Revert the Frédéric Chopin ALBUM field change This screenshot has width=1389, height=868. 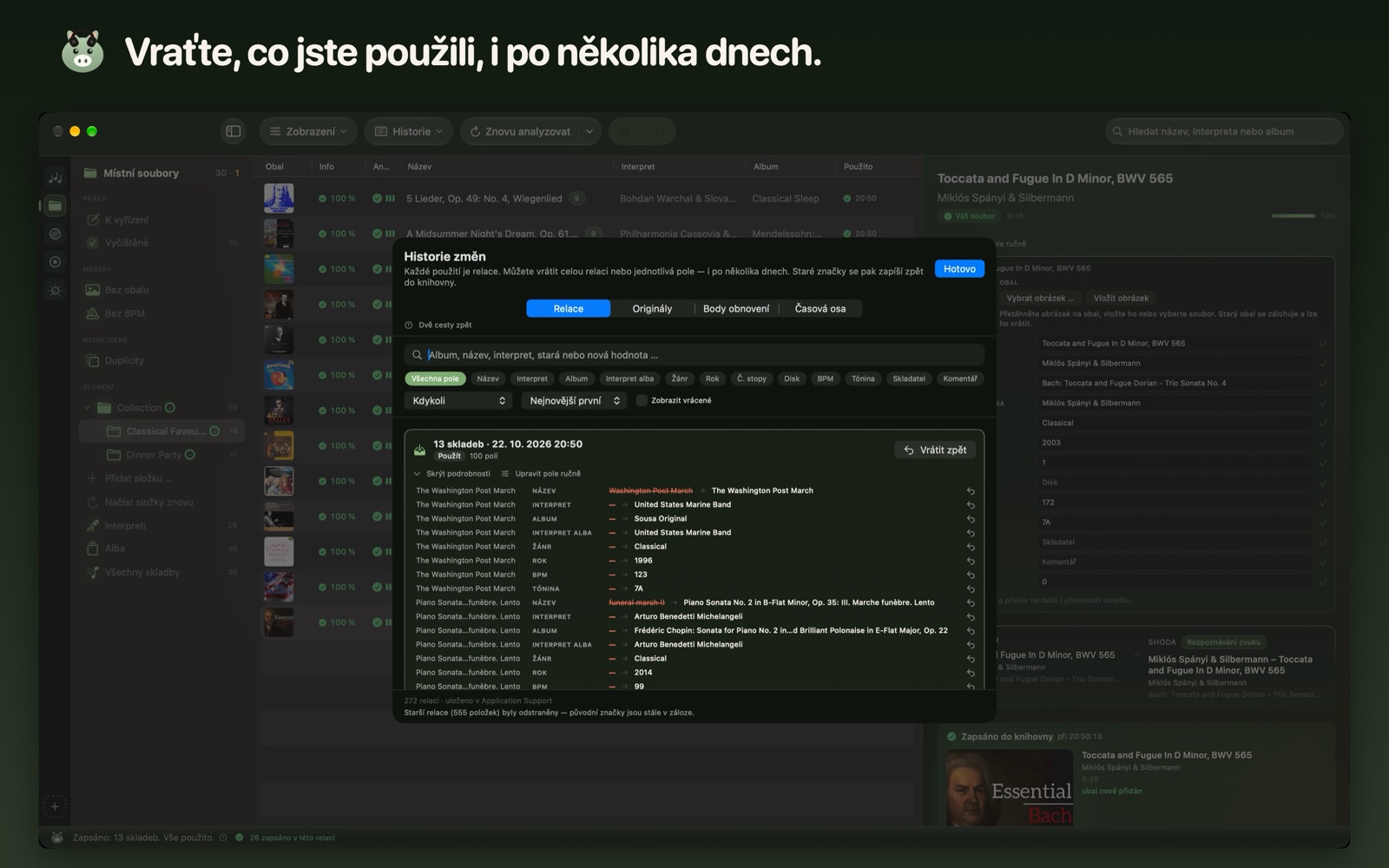coord(971,631)
